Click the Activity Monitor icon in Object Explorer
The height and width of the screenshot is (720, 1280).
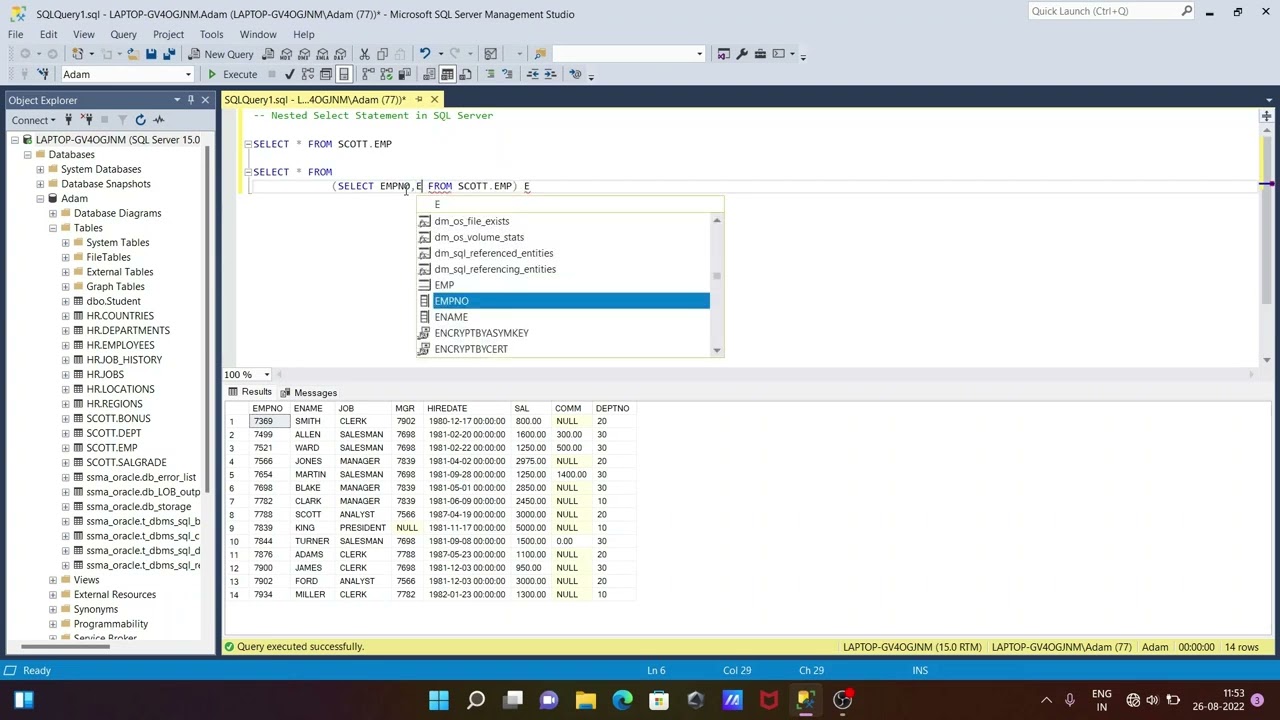159,120
